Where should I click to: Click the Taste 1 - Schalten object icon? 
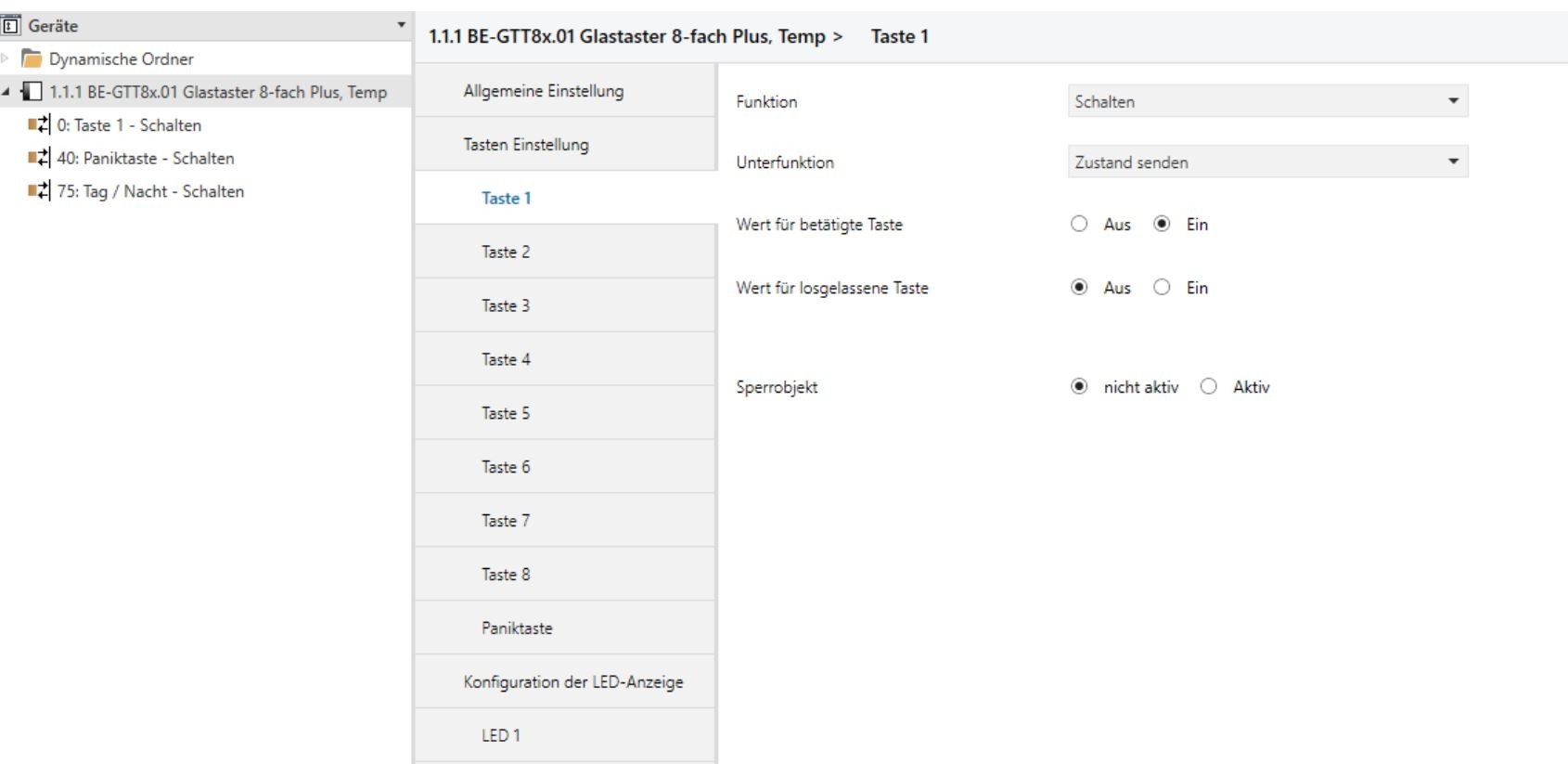(x=39, y=125)
